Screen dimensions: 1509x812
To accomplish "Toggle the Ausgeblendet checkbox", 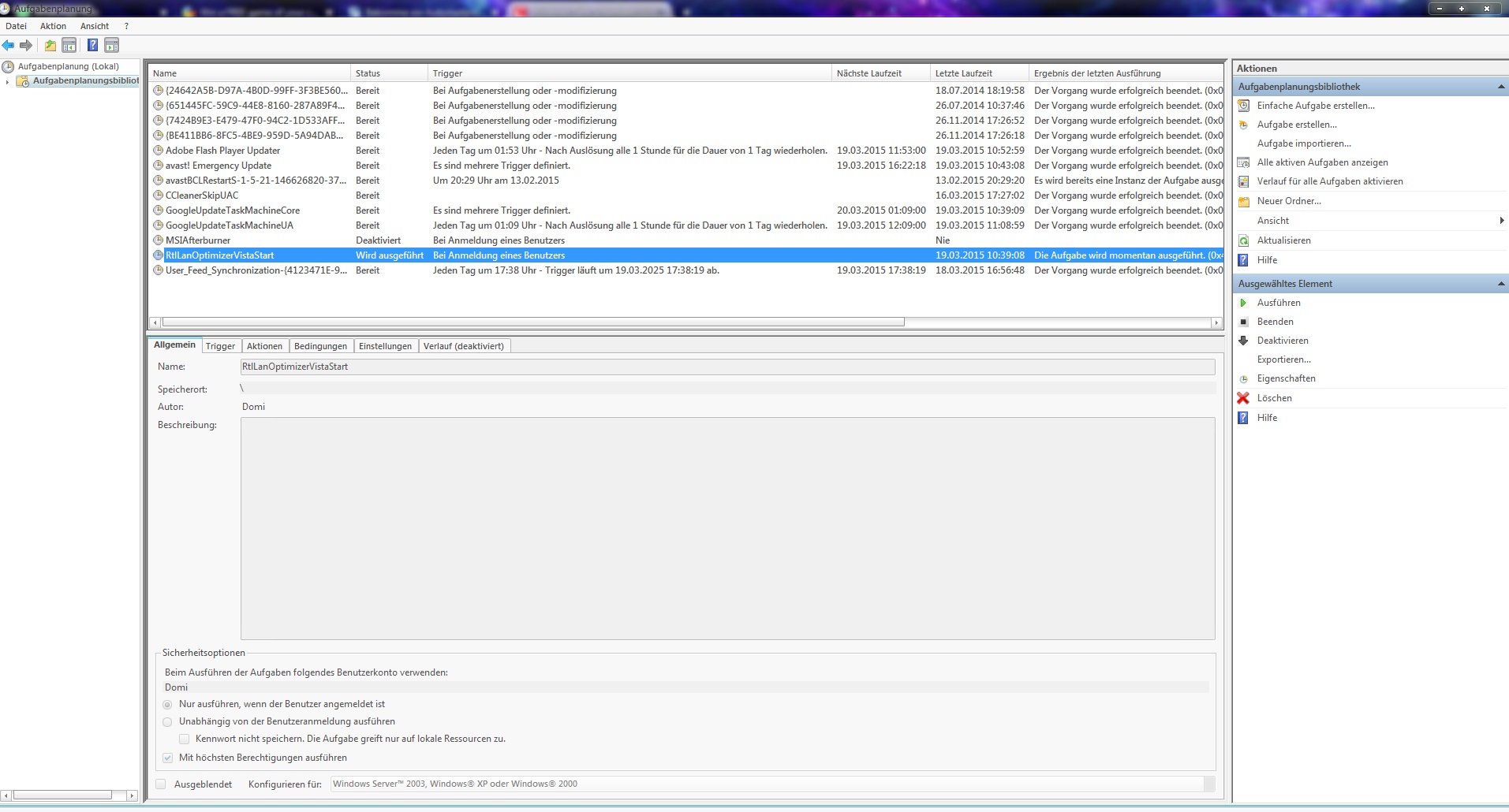I will click(161, 784).
